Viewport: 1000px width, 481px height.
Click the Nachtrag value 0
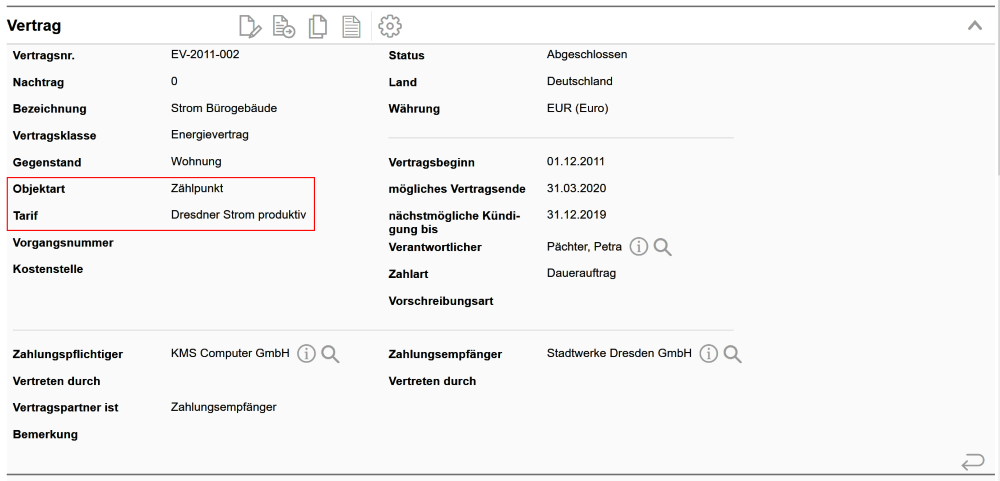coord(174,81)
